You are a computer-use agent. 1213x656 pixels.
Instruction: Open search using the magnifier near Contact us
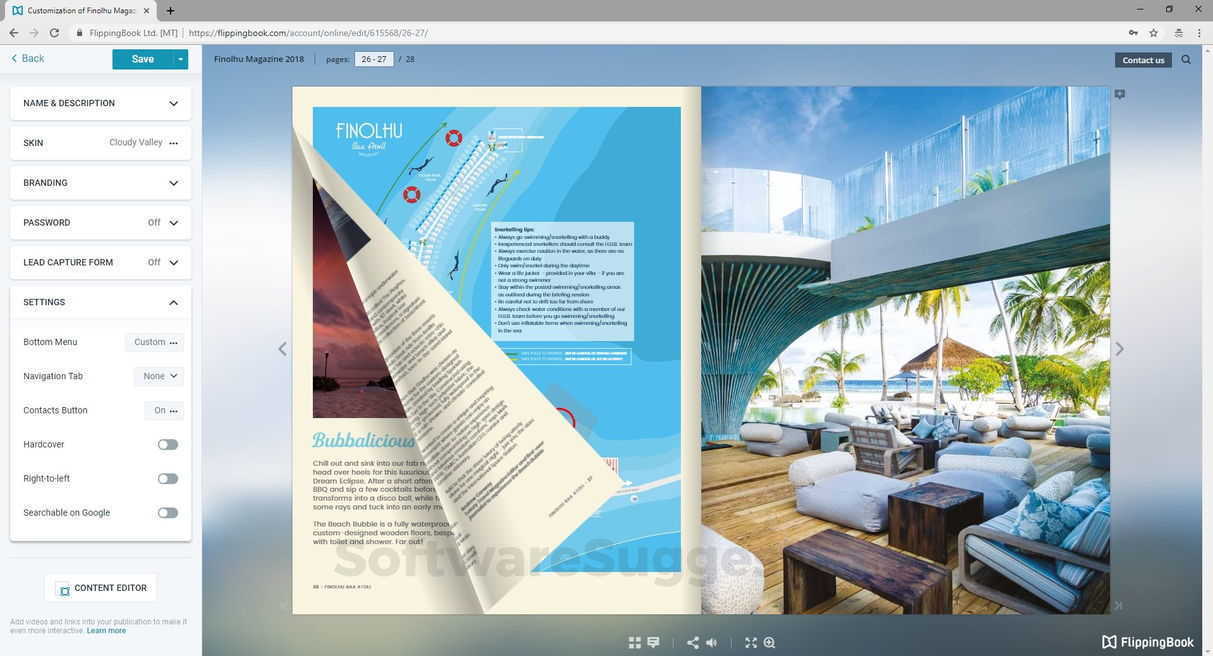pyautogui.click(x=1186, y=59)
